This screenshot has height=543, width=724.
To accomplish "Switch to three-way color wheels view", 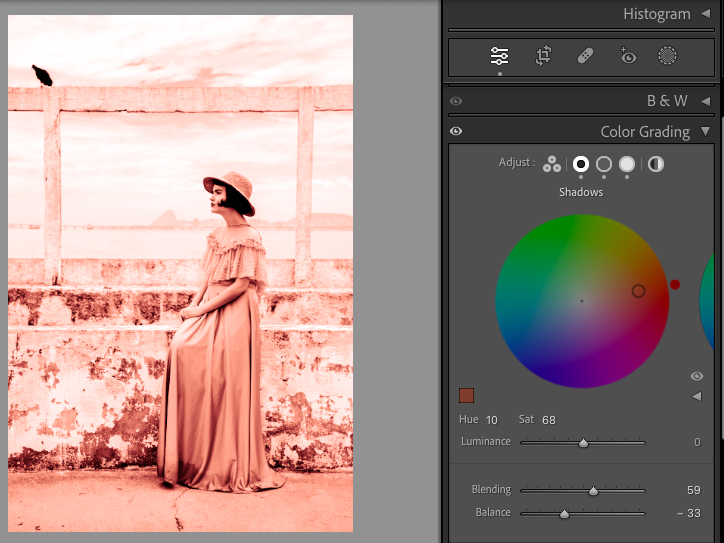I will coord(552,163).
